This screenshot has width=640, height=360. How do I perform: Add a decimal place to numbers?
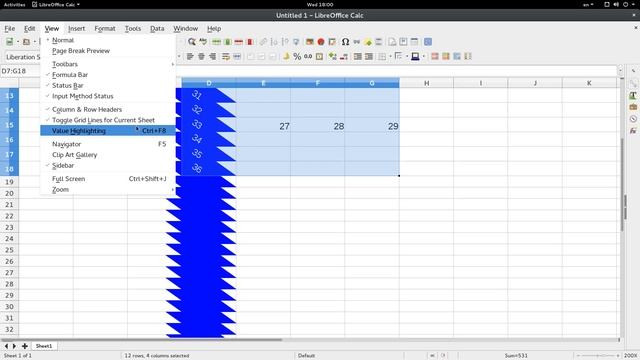click(x=333, y=56)
